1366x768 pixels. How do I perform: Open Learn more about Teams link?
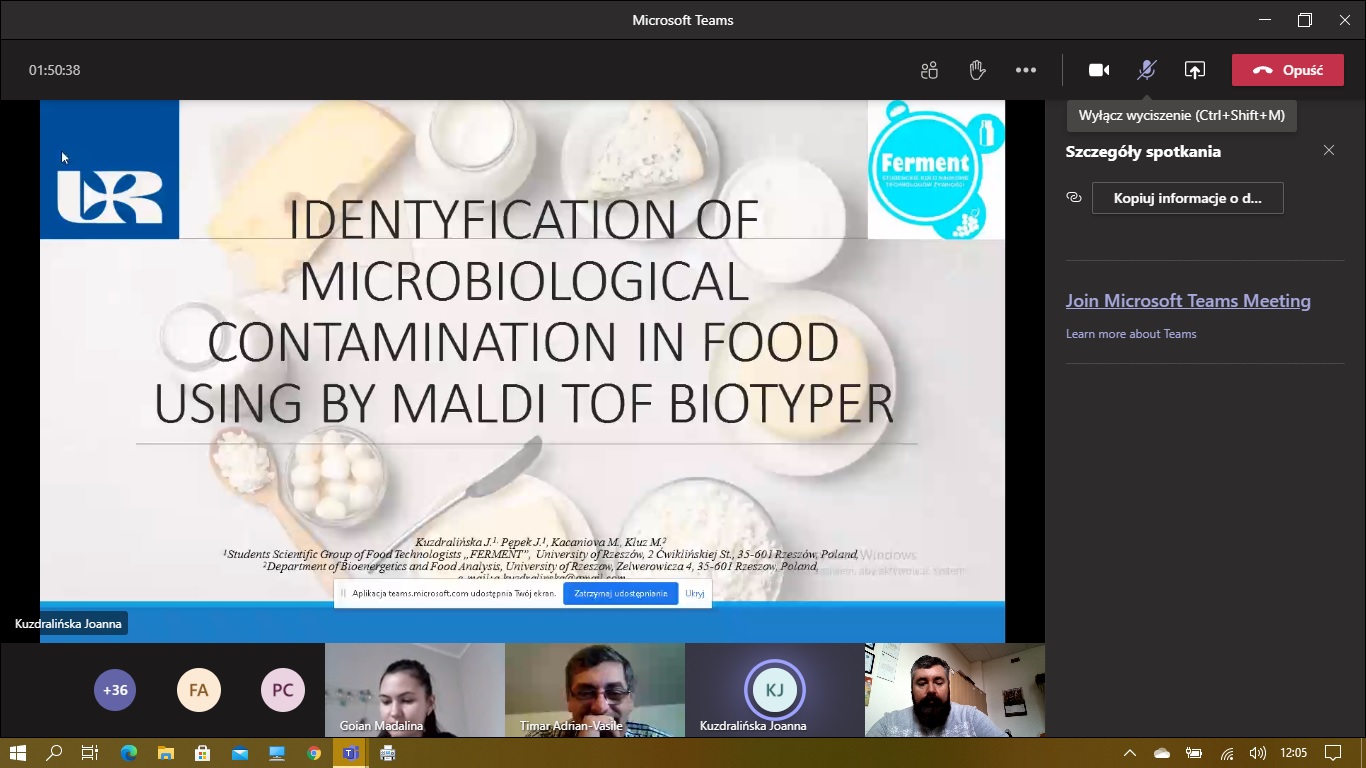tap(1131, 334)
